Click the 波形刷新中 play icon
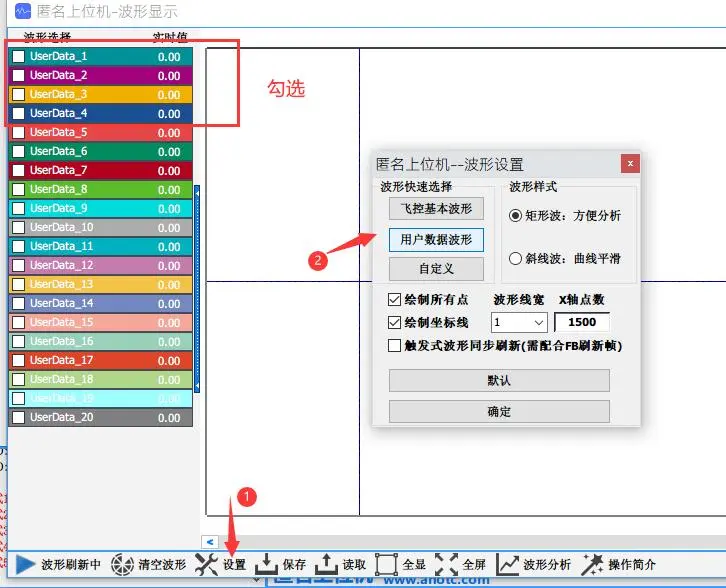Image resolution: width=726 pixels, height=588 pixels. coord(25,564)
